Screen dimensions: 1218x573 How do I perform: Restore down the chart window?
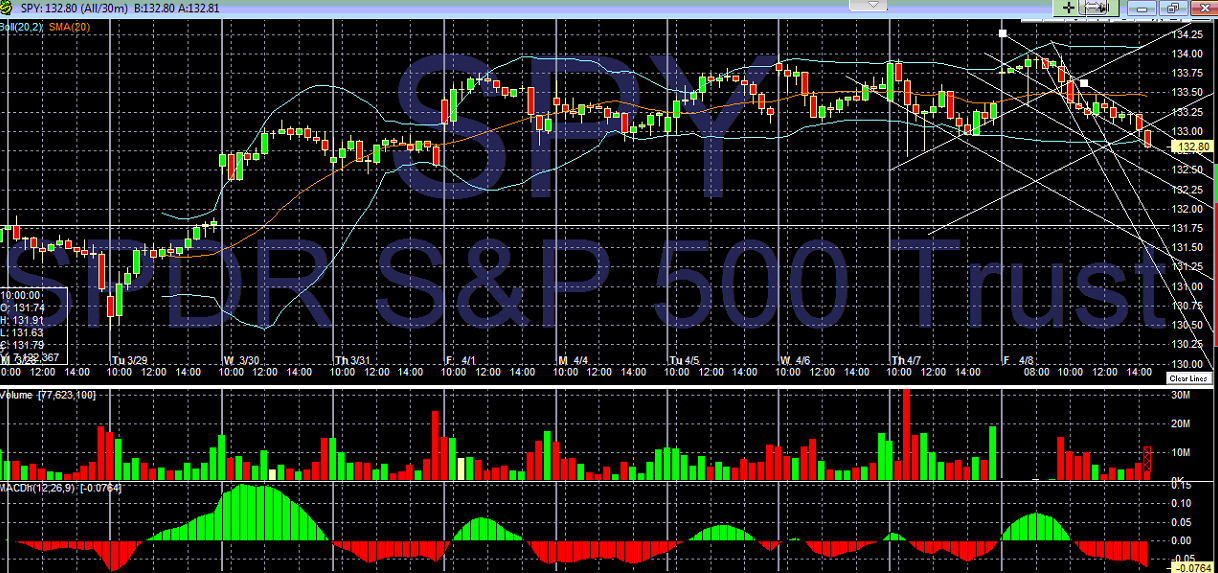tap(1172, 8)
